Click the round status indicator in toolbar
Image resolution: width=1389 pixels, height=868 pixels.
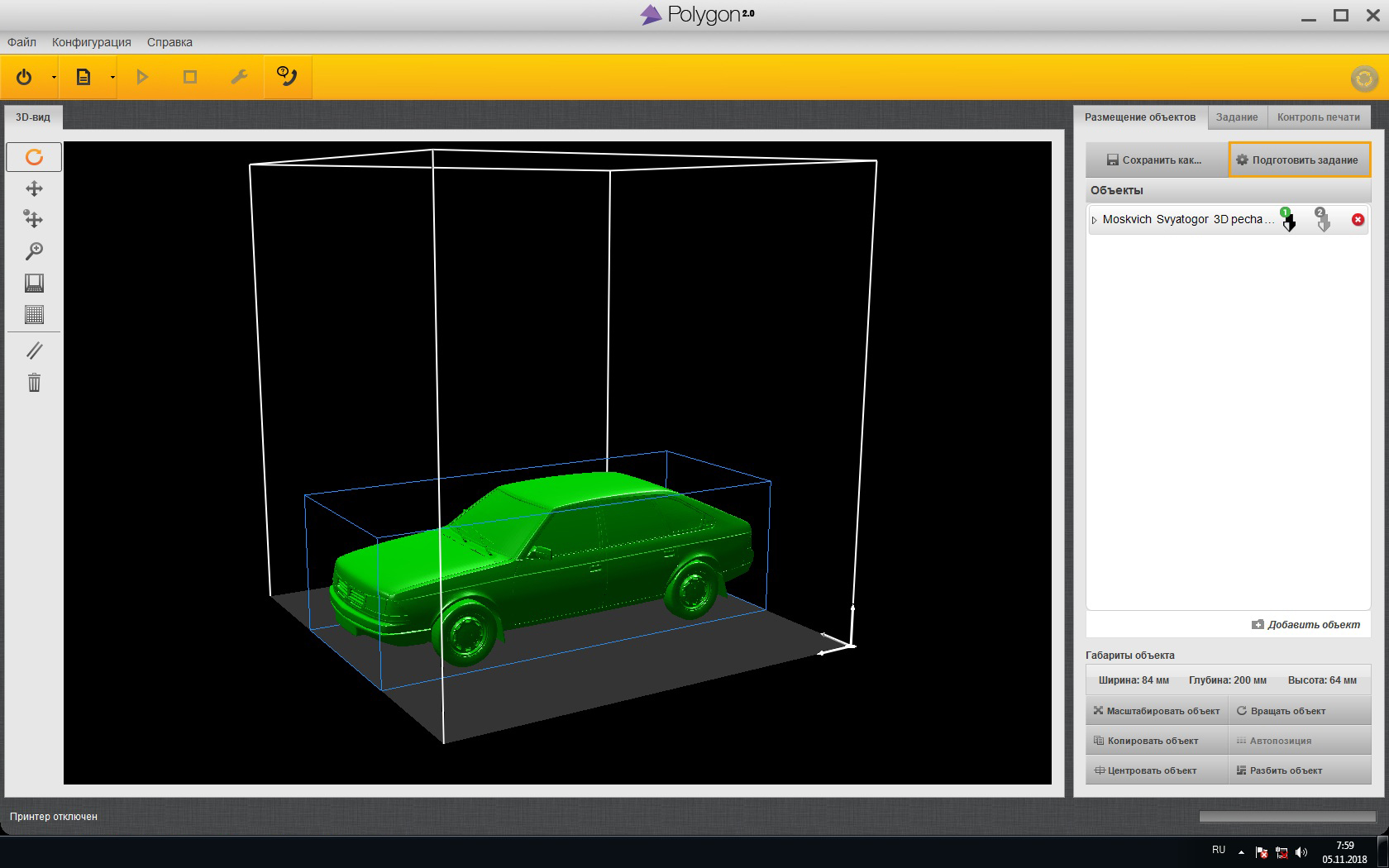pos(1364,79)
